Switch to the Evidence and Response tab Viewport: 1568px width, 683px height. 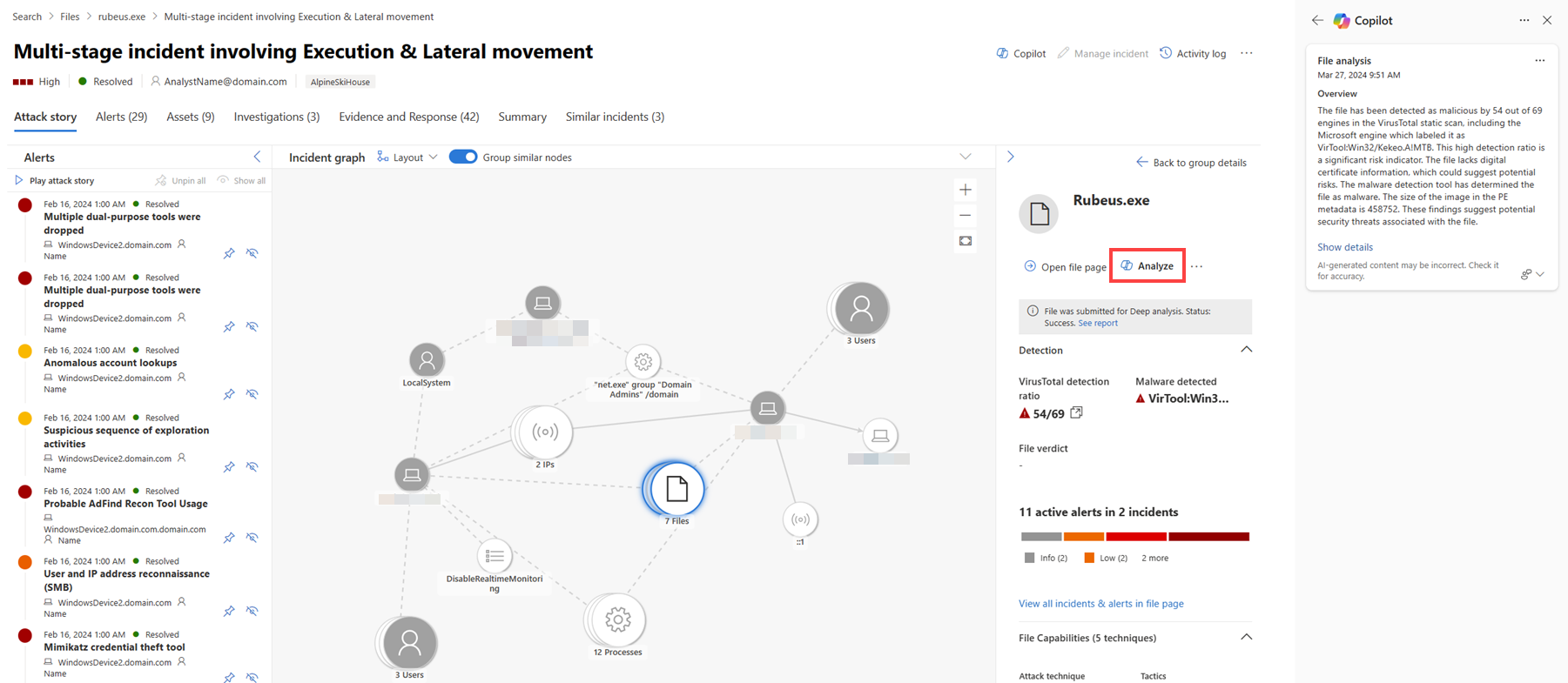408,117
